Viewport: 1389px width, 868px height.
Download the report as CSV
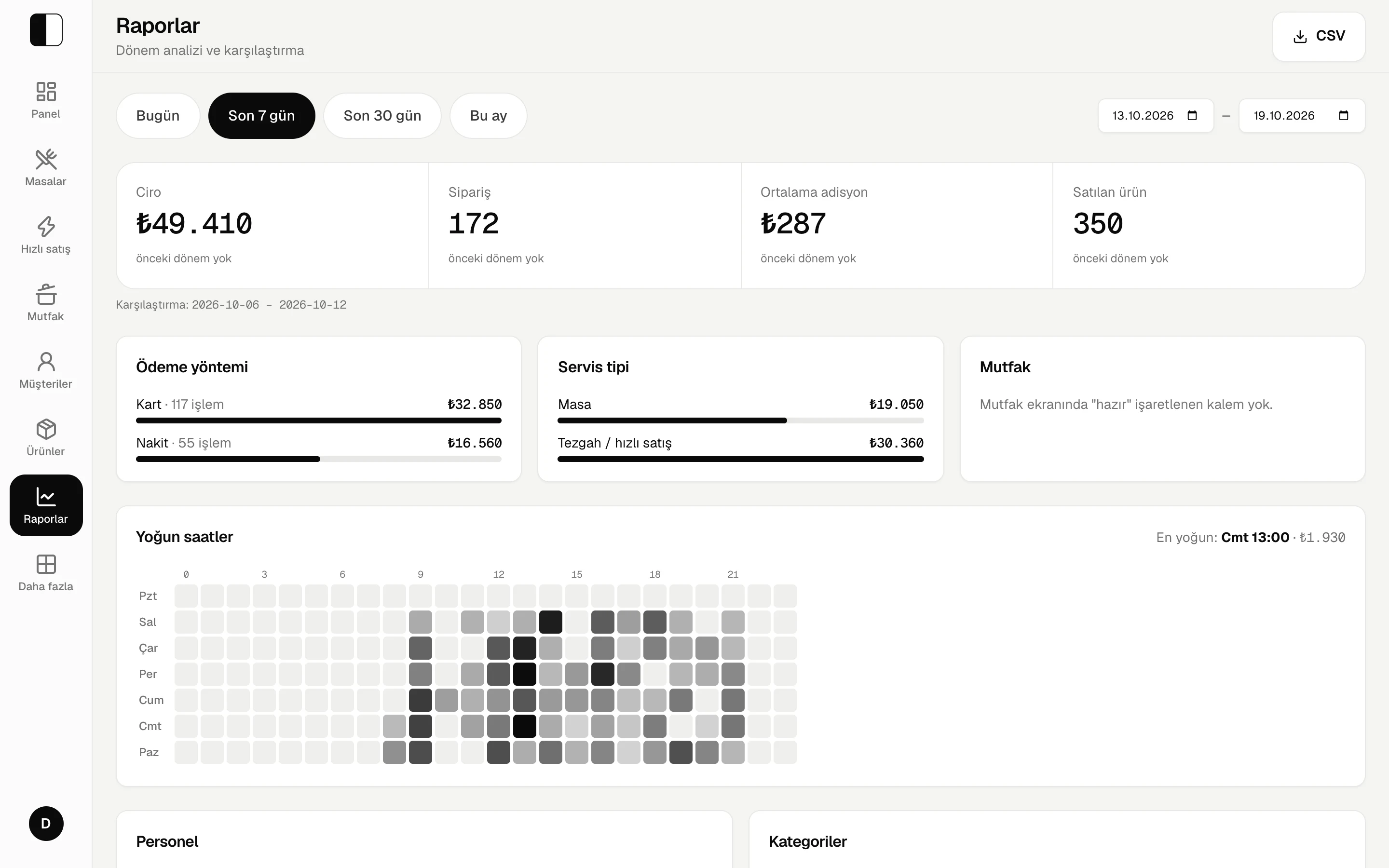pos(1319,36)
